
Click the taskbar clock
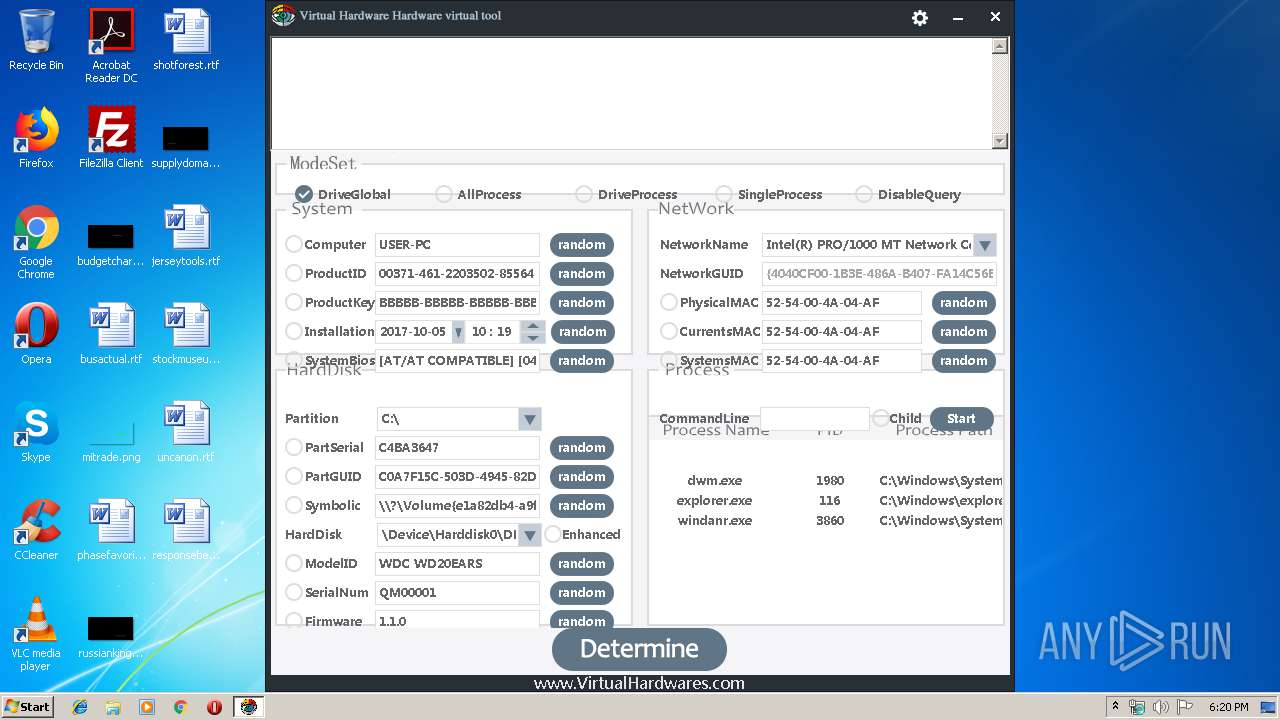[x=1229, y=707]
